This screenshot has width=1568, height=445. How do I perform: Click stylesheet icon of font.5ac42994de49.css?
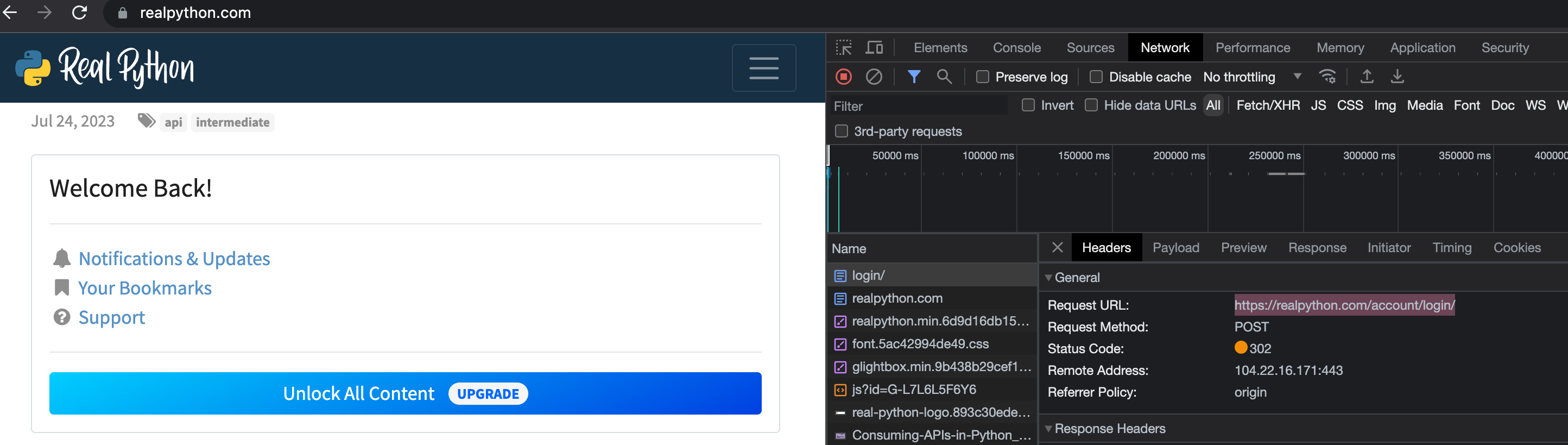840,344
